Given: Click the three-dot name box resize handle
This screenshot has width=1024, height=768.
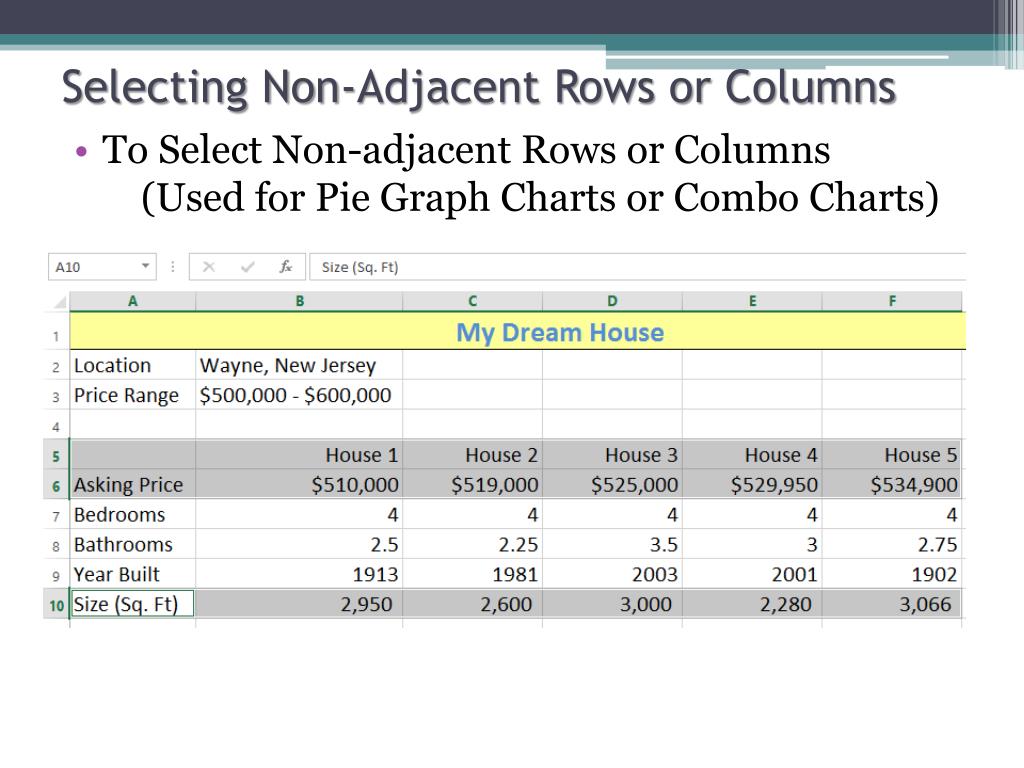Looking at the screenshot, I should (172, 267).
